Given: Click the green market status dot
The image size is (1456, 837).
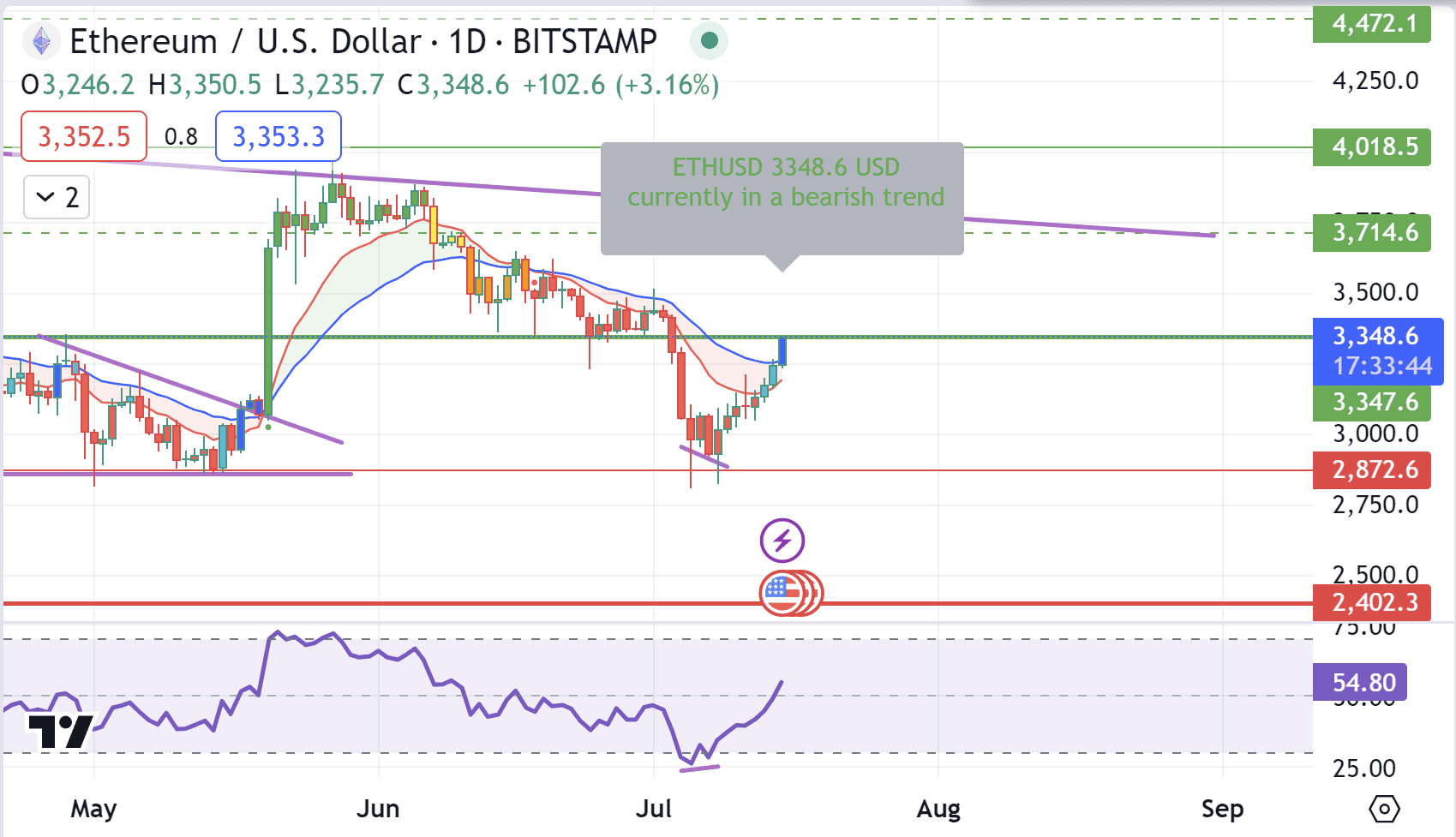Looking at the screenshot, I should (x=709, y=40).
